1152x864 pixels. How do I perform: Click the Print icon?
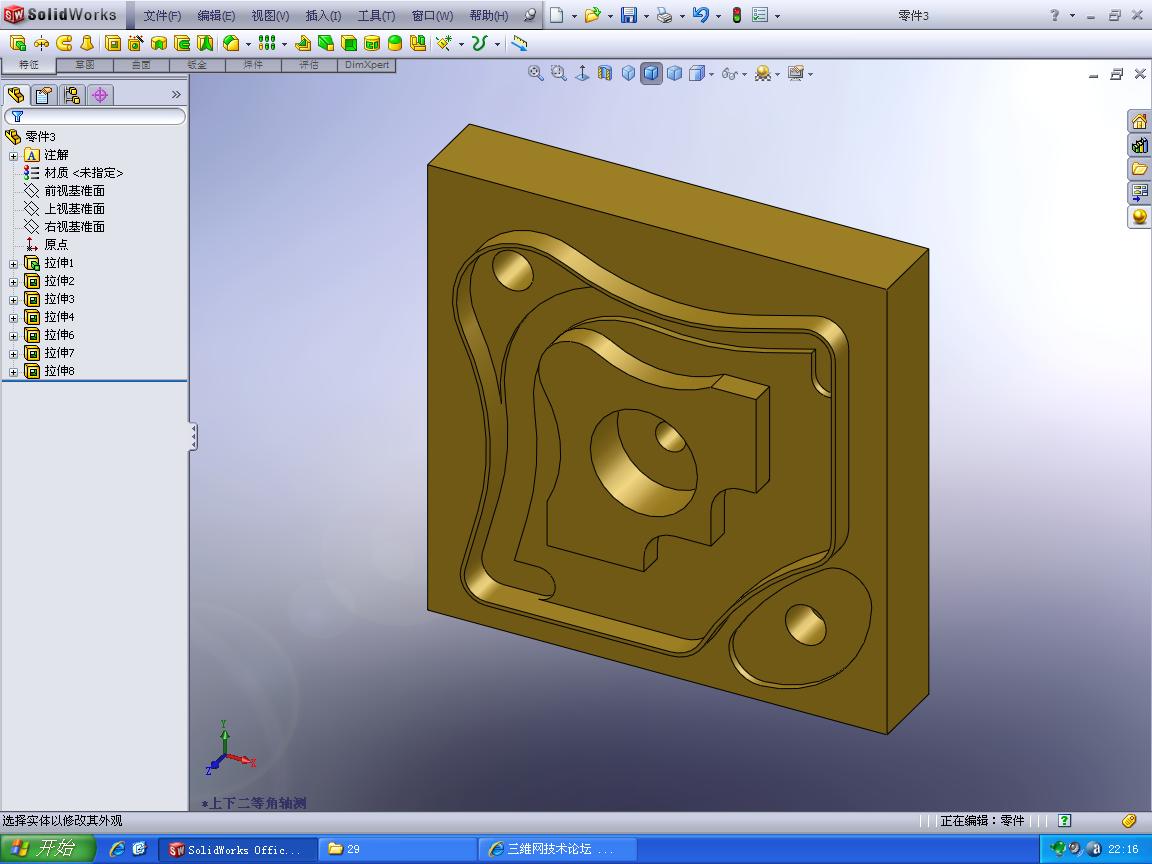pos(664,15)
